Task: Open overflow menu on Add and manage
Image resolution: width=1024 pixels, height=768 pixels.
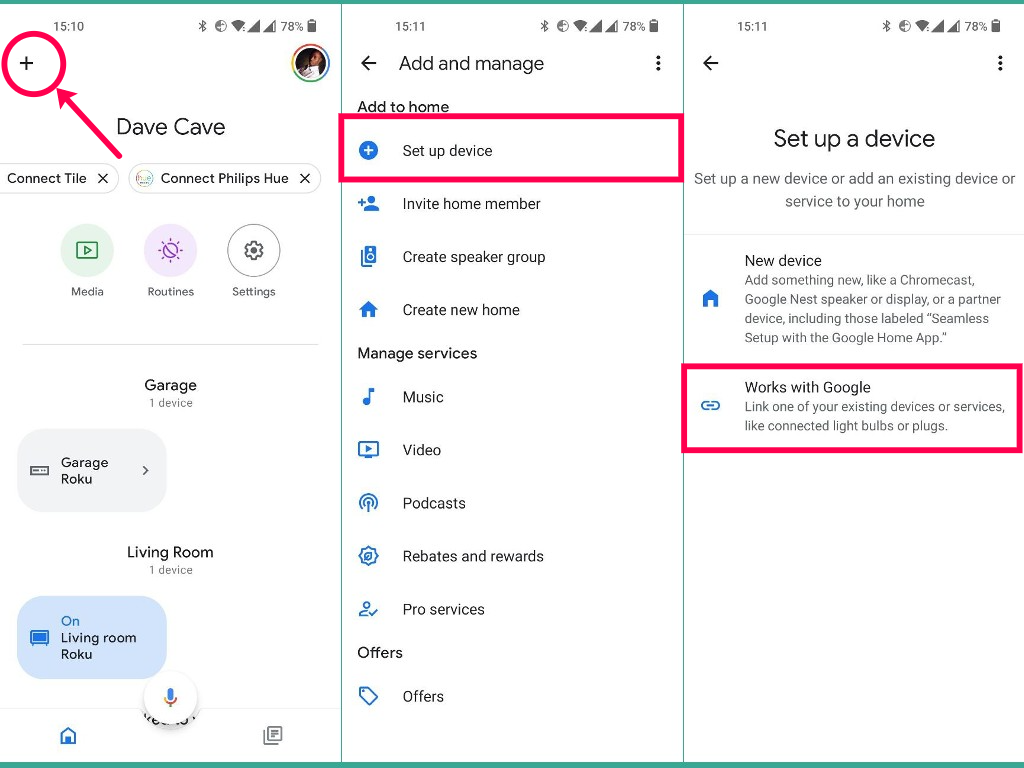Action: point(658,63)
